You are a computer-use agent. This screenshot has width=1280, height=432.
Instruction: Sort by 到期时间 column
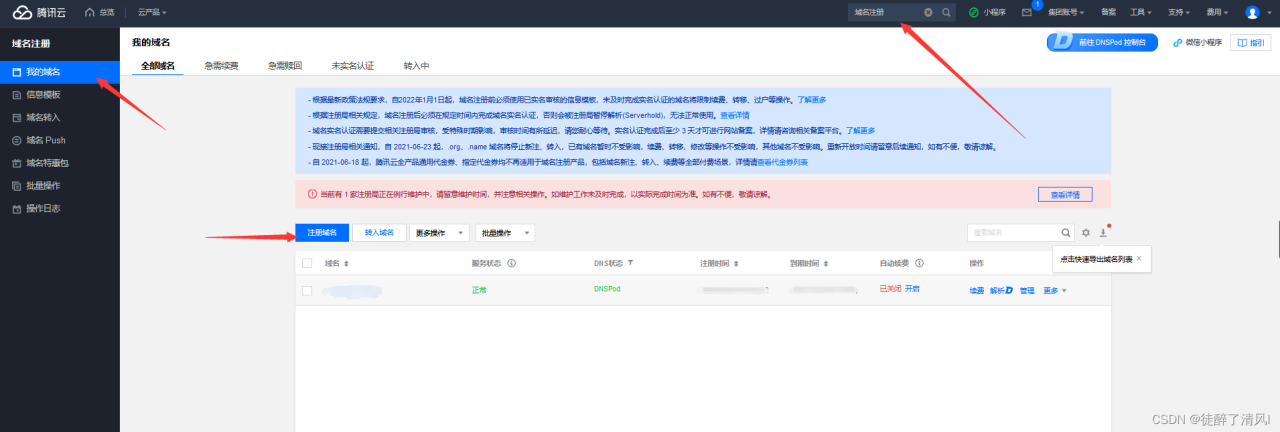point(825,264)
